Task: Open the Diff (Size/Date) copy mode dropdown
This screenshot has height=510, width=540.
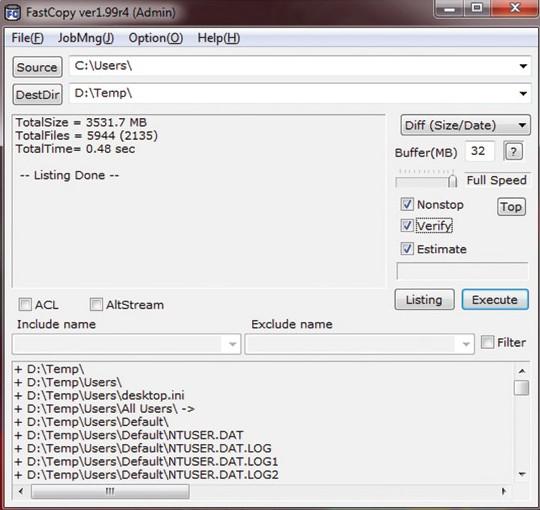Action: point(465,125)
